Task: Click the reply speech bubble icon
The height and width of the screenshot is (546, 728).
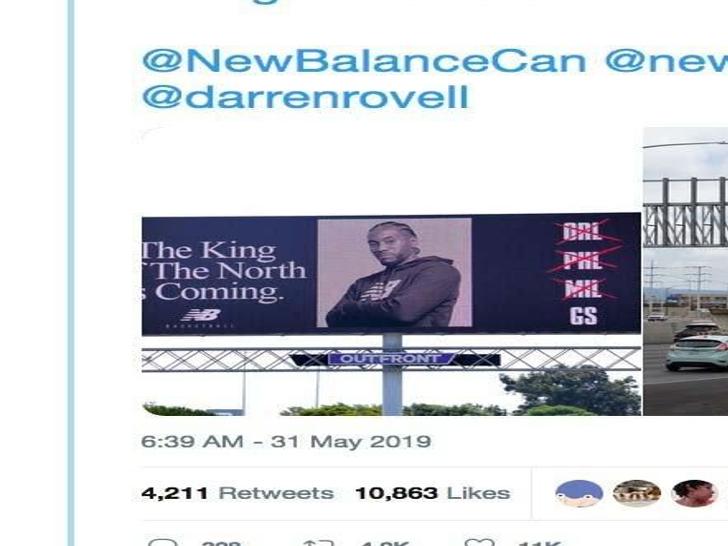Action: click(162, 542)
